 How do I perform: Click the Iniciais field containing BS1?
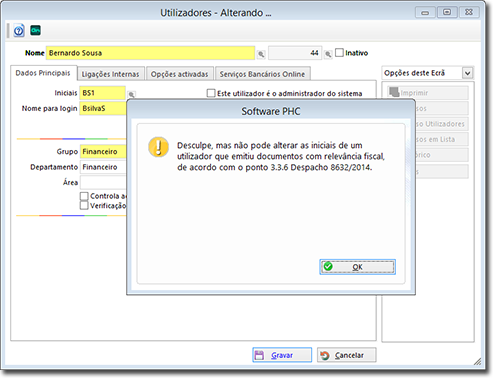[102, 93]
